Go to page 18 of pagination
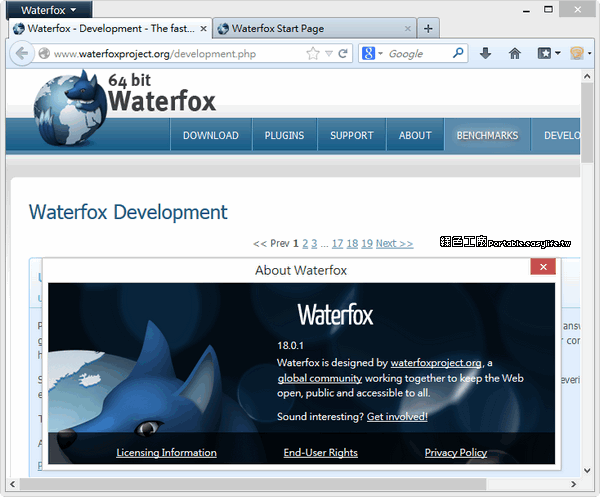The height and width of the screenshot is (497, 600). point(352,244)
